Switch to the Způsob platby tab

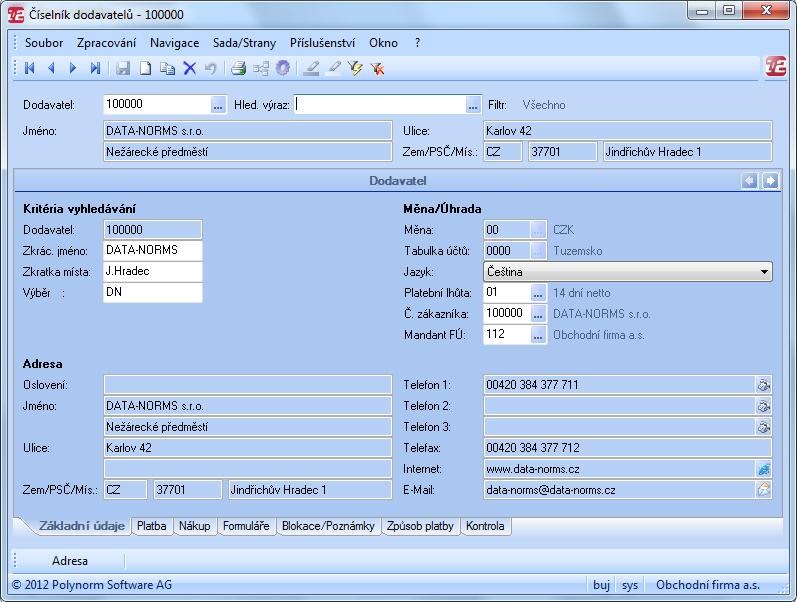pyautogui.click(x=420, y=526)
